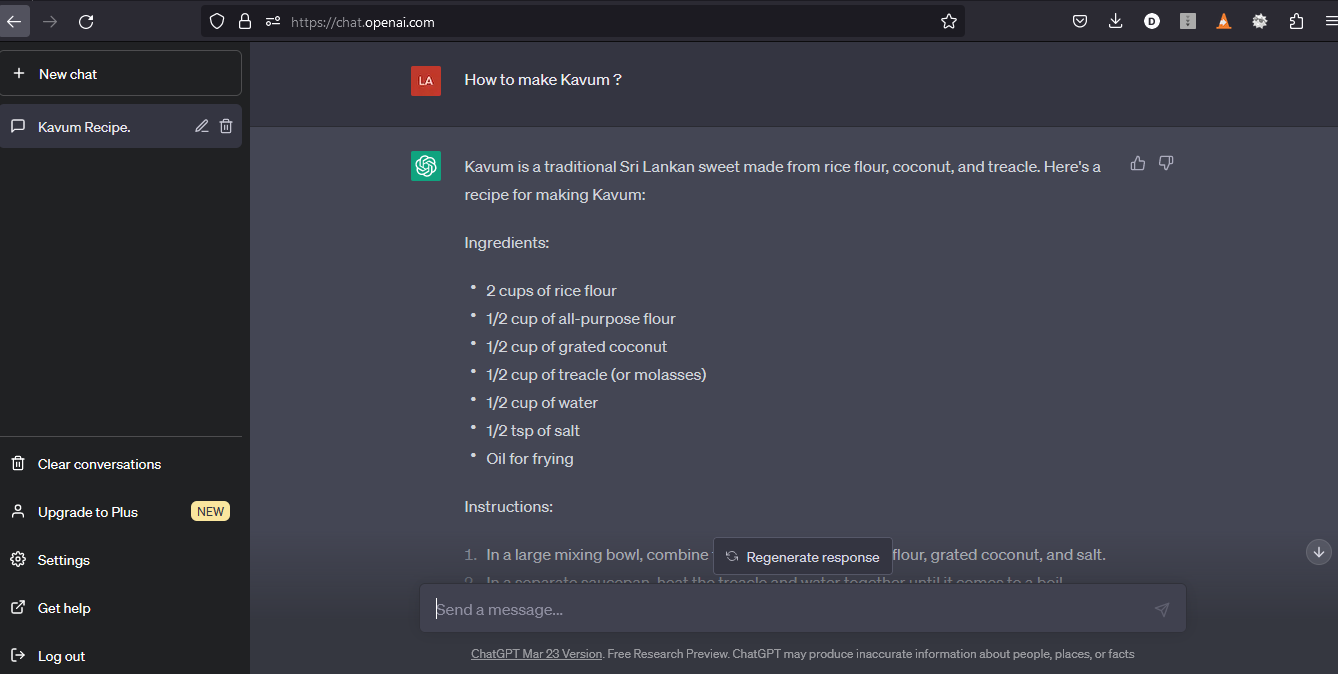Screen dimensions: 1338x674
Task: Click '1/2 cup of grated coconut'
Action: [577, 347]
